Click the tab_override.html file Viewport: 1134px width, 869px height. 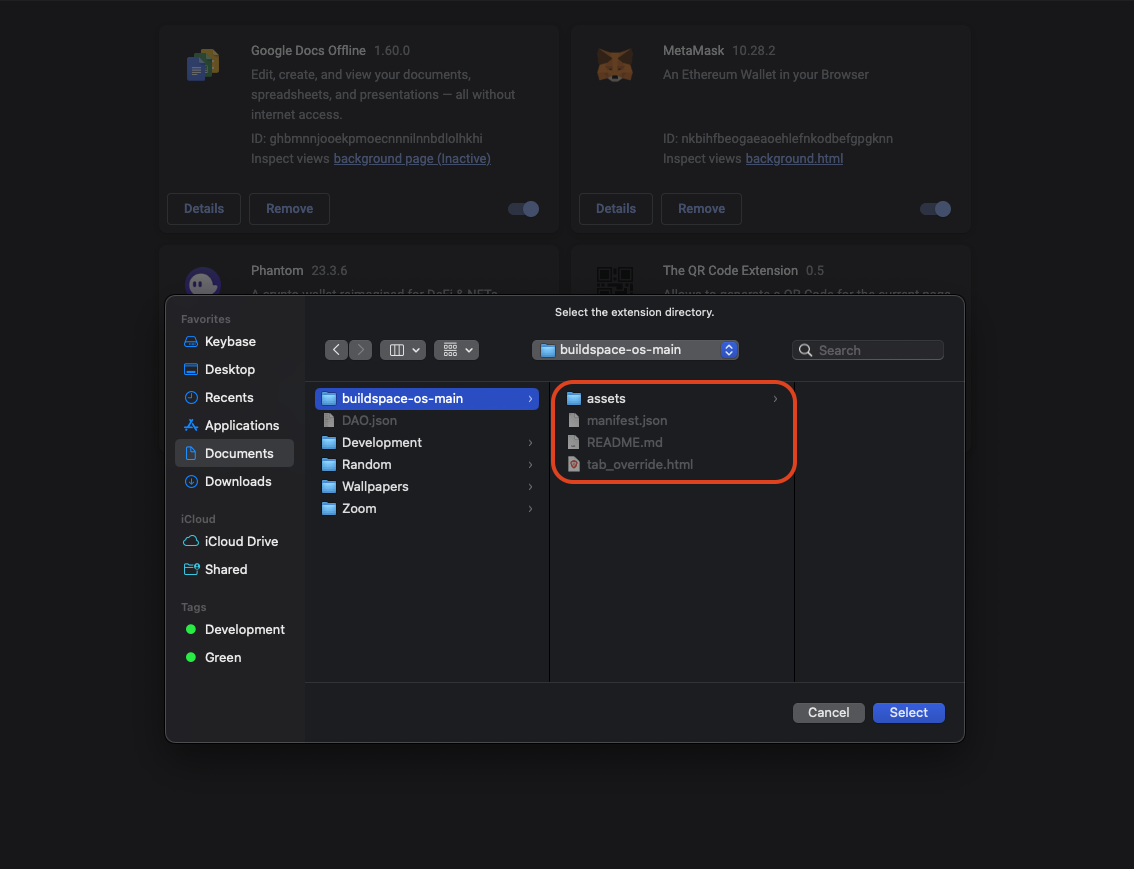(x=672, y=465)
